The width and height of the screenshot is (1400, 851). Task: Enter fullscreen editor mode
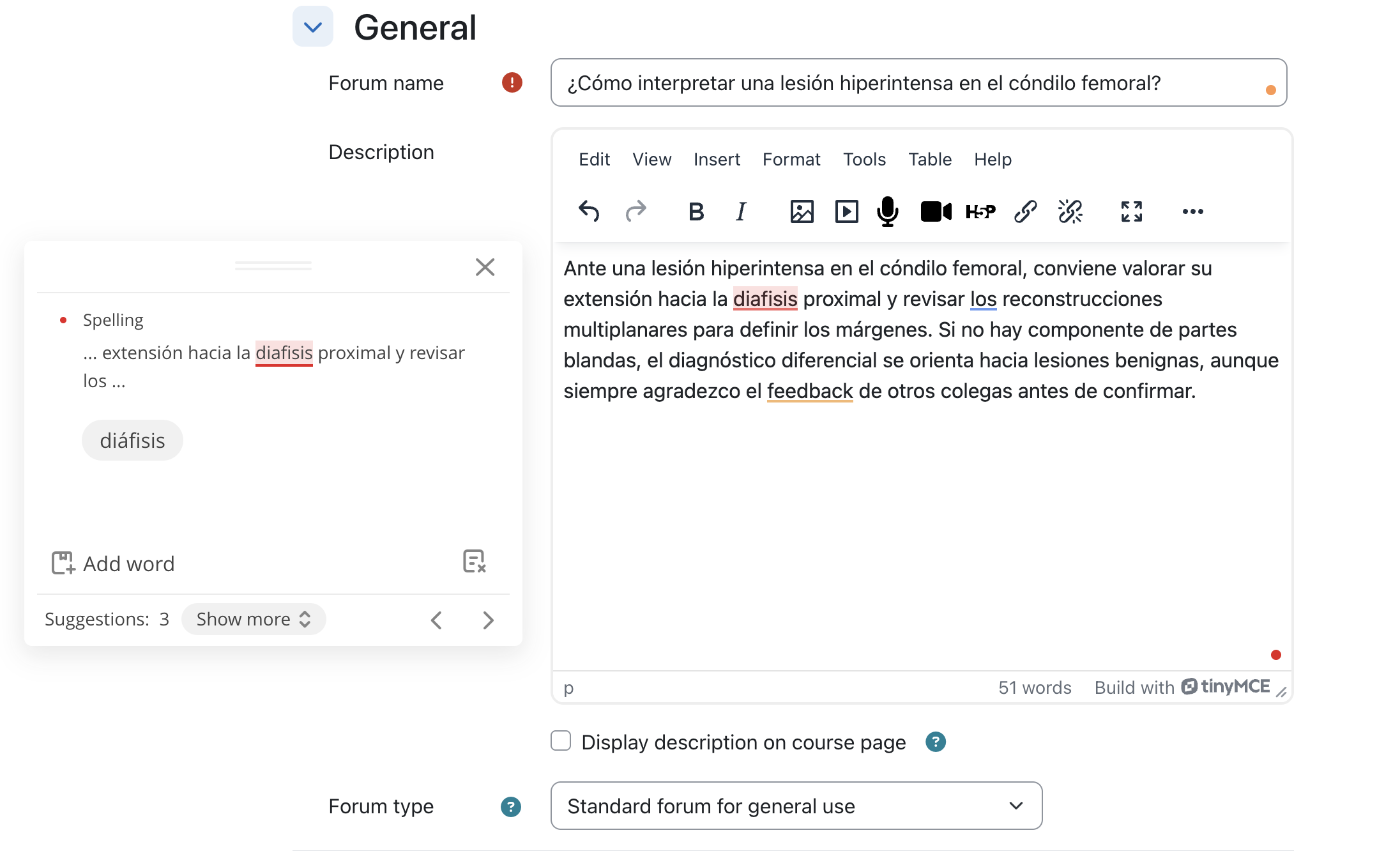tap(1132, 211)
